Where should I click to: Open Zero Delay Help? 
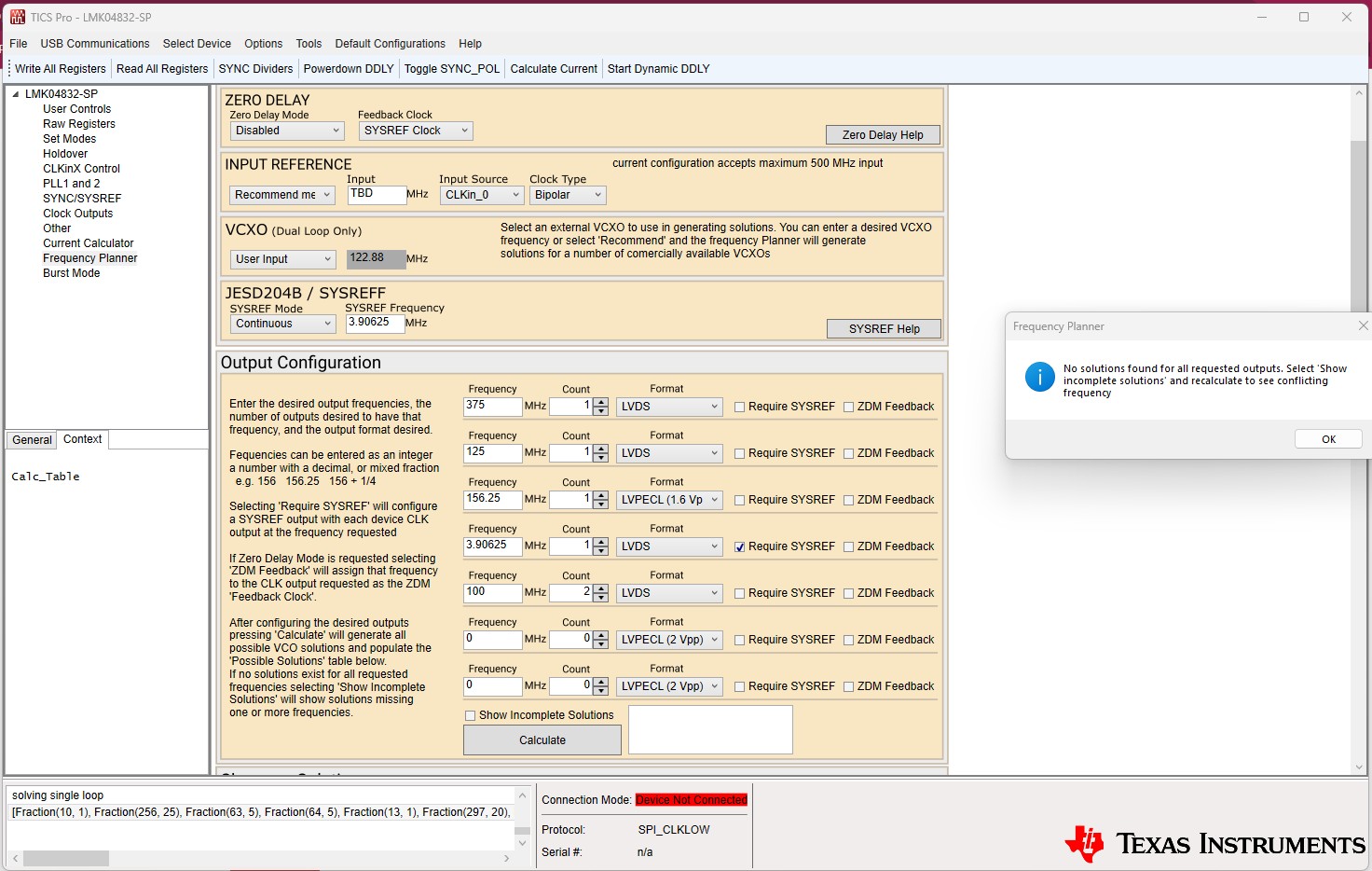[883, 135]
